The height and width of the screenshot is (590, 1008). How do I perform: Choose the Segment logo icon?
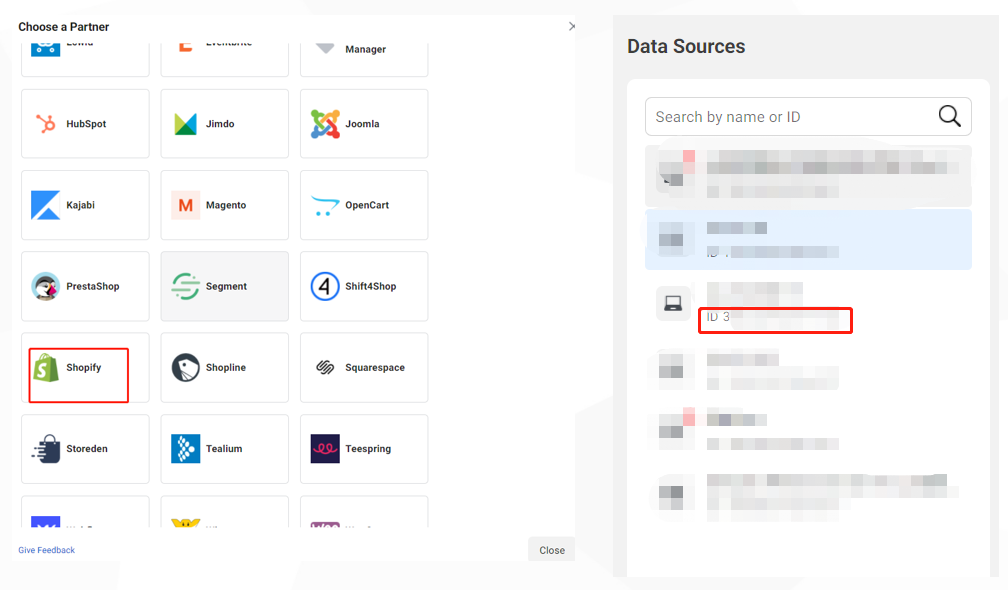[185, 286]
